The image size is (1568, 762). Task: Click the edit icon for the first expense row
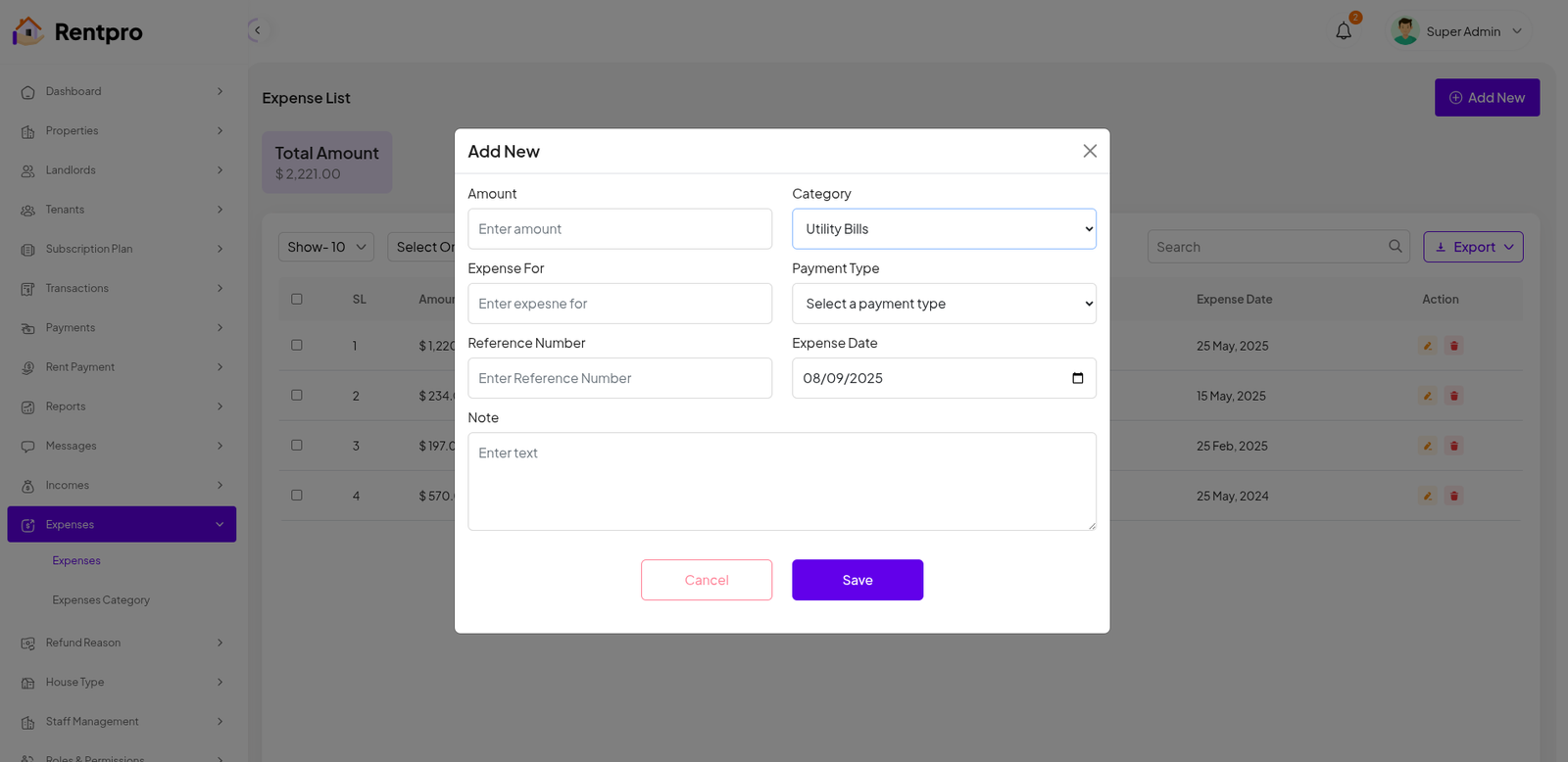pyautogui.click(x=1428, y=346)
